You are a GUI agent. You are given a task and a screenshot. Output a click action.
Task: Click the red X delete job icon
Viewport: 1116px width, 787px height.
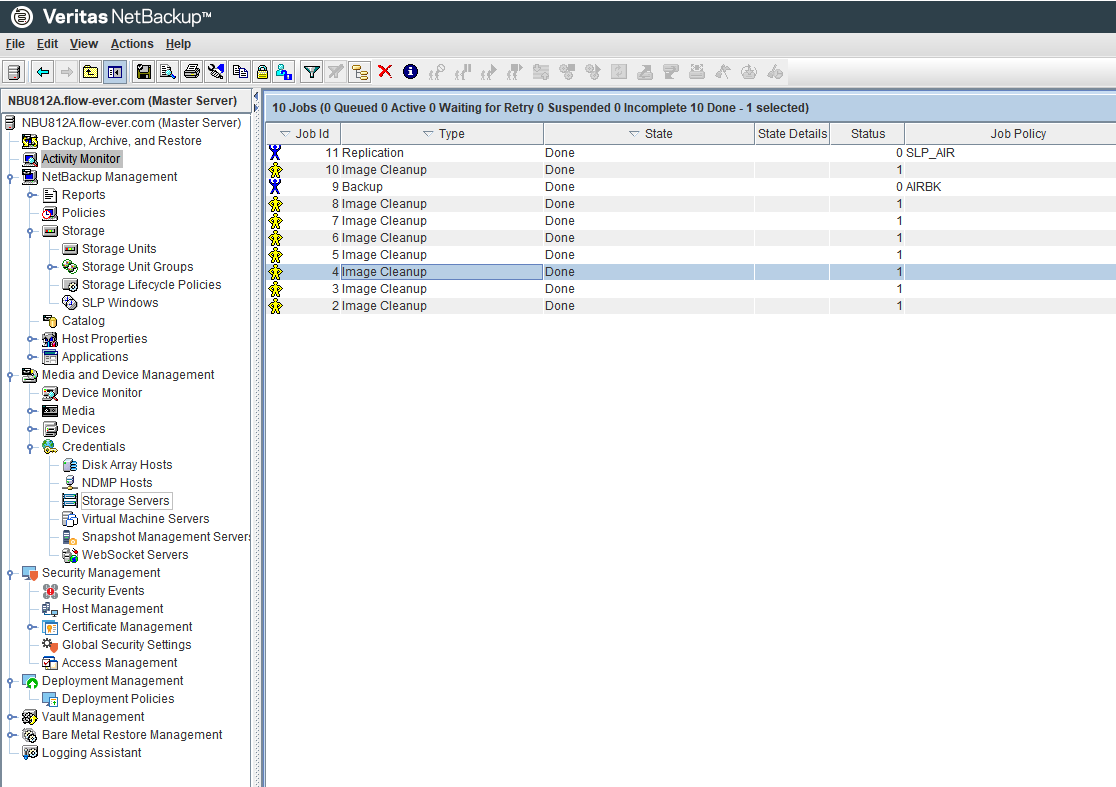pyautogui.click(x=385, y=71)
